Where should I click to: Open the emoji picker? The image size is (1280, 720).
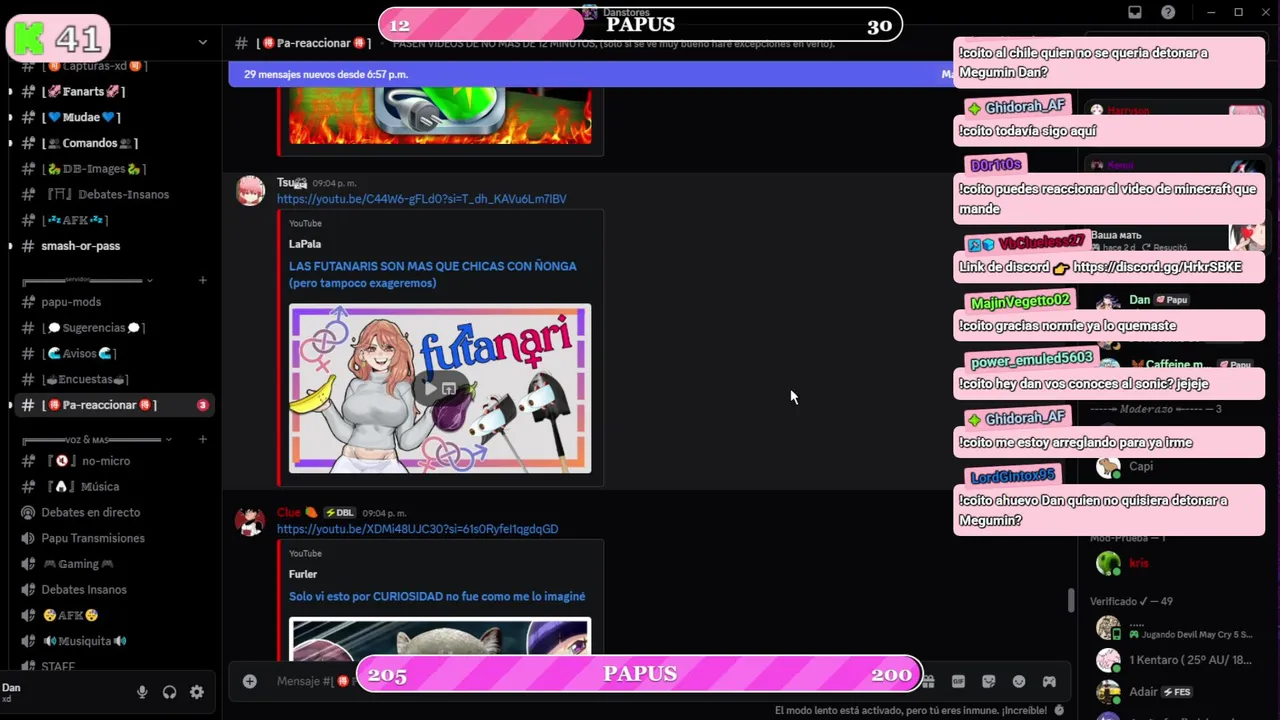click(1019, 681)
